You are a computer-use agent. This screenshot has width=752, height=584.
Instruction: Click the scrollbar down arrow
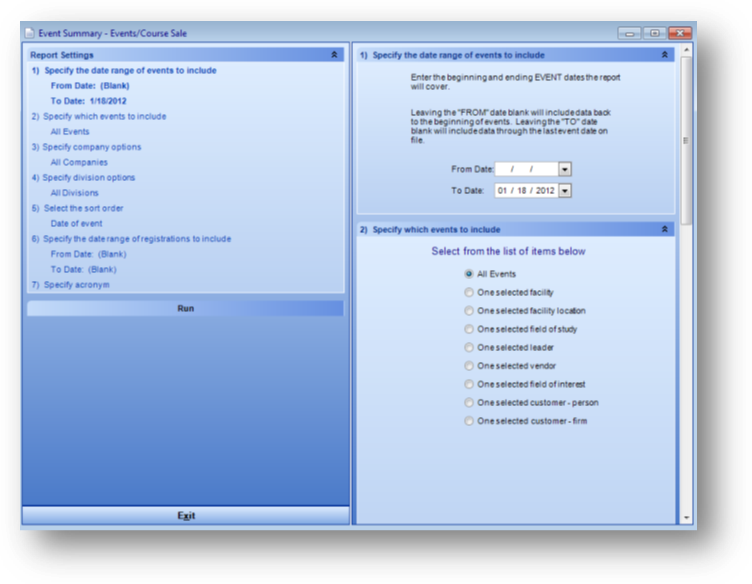(686, 518)
